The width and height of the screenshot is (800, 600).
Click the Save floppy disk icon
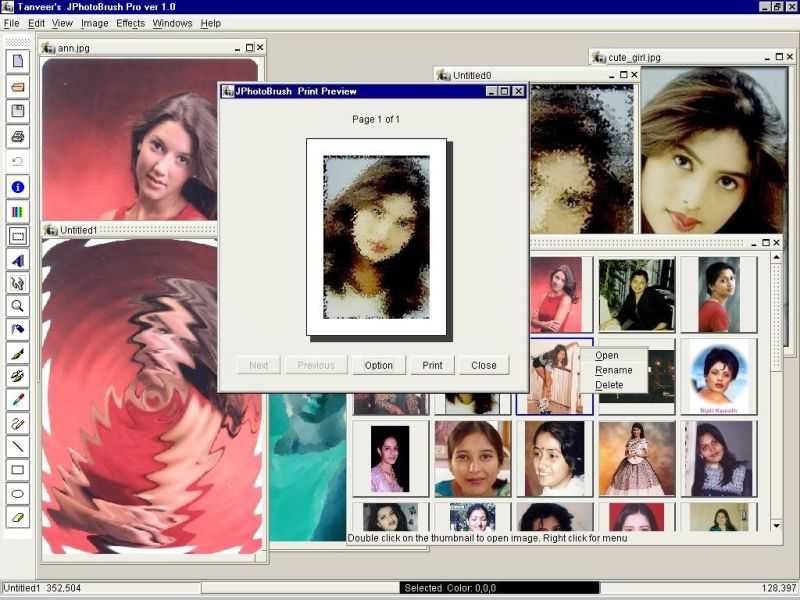[x=18, y=112]
